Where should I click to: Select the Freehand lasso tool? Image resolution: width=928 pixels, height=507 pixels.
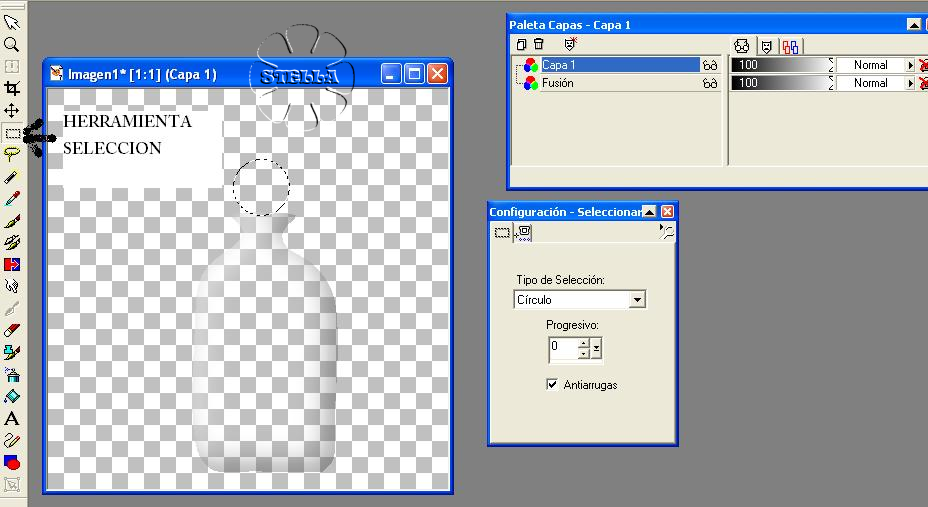pyautogui.click(x=12, y=154)
